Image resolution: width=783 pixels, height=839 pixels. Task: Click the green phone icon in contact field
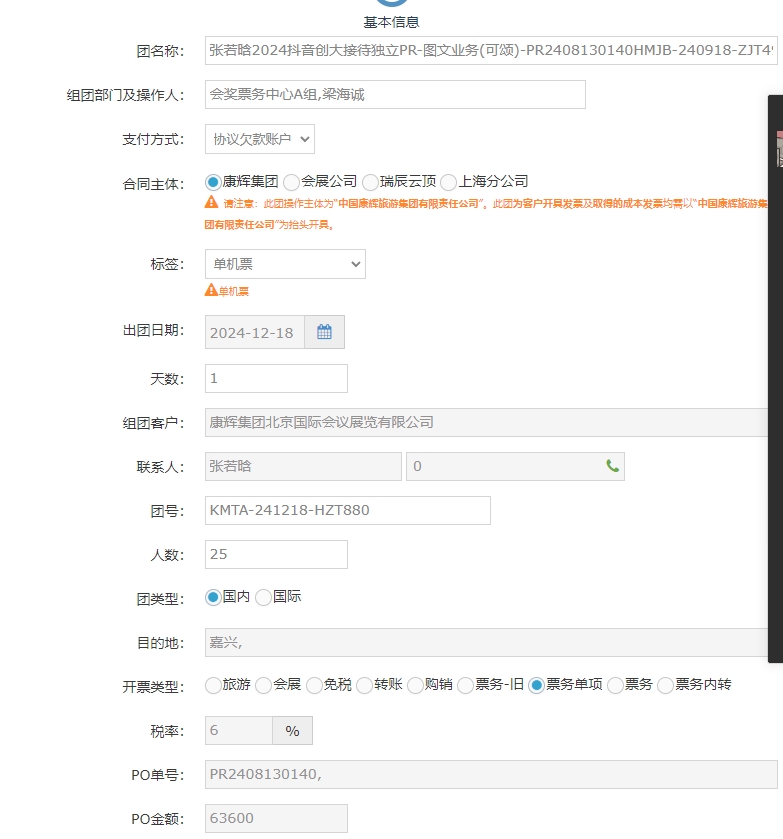coord(612,466)
